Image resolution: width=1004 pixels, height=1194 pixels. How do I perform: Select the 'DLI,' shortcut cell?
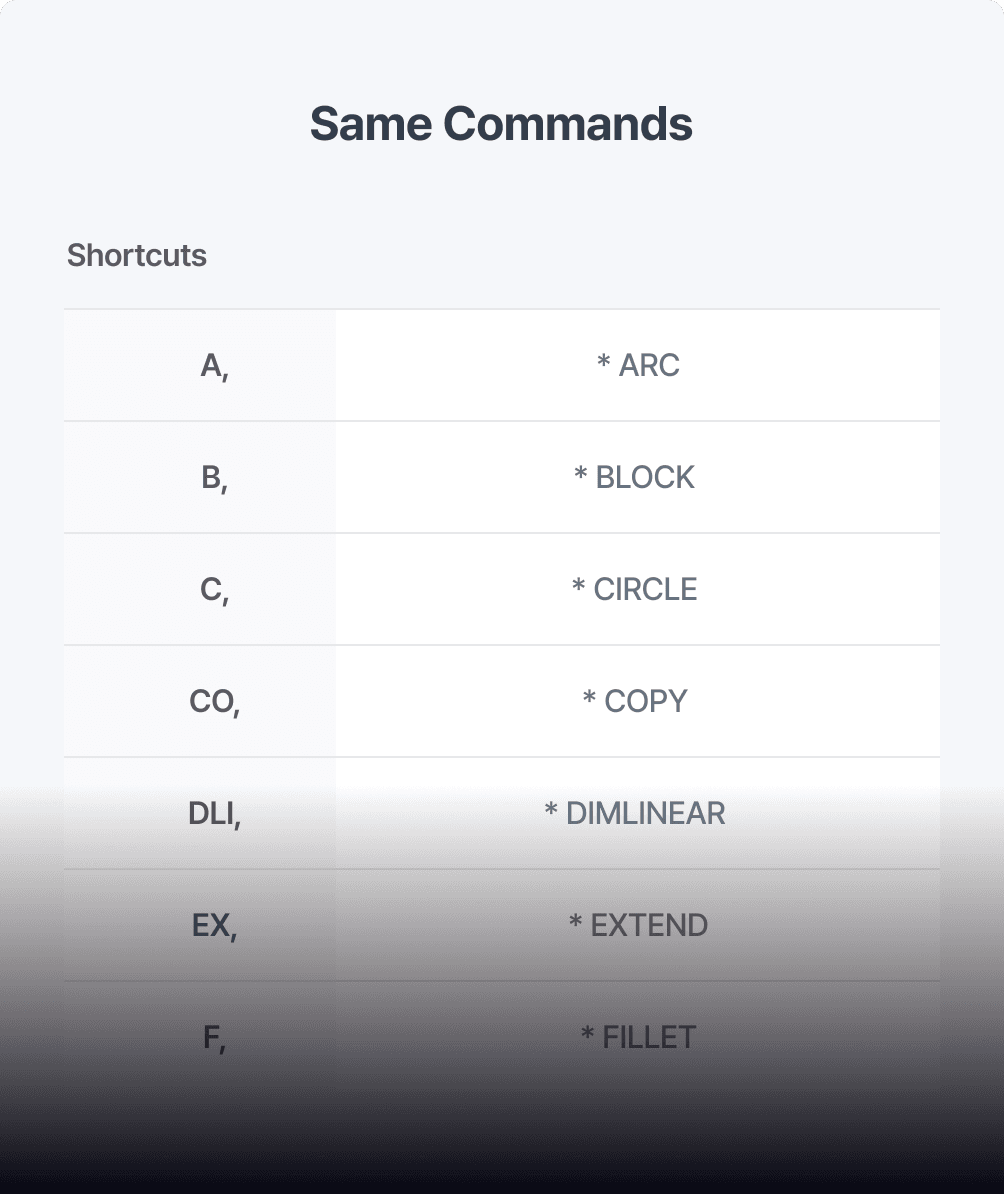click(x=200, y=813)
